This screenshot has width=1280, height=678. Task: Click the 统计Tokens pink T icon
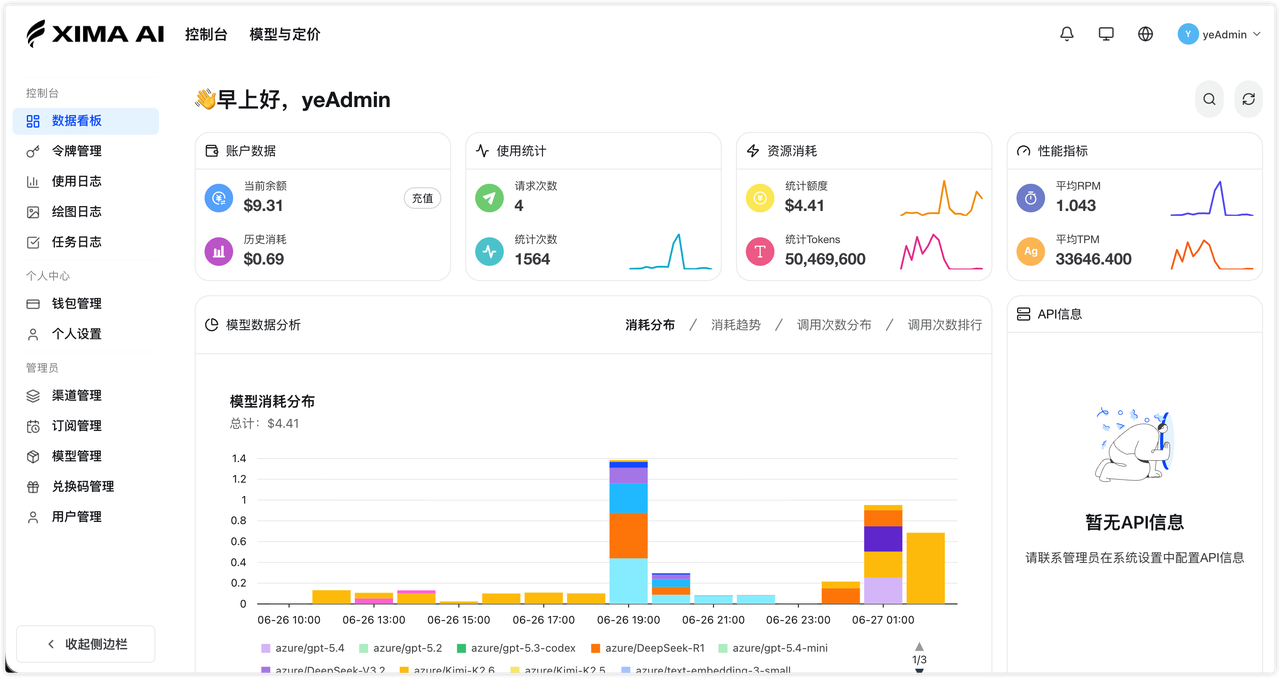click(760, 251)
